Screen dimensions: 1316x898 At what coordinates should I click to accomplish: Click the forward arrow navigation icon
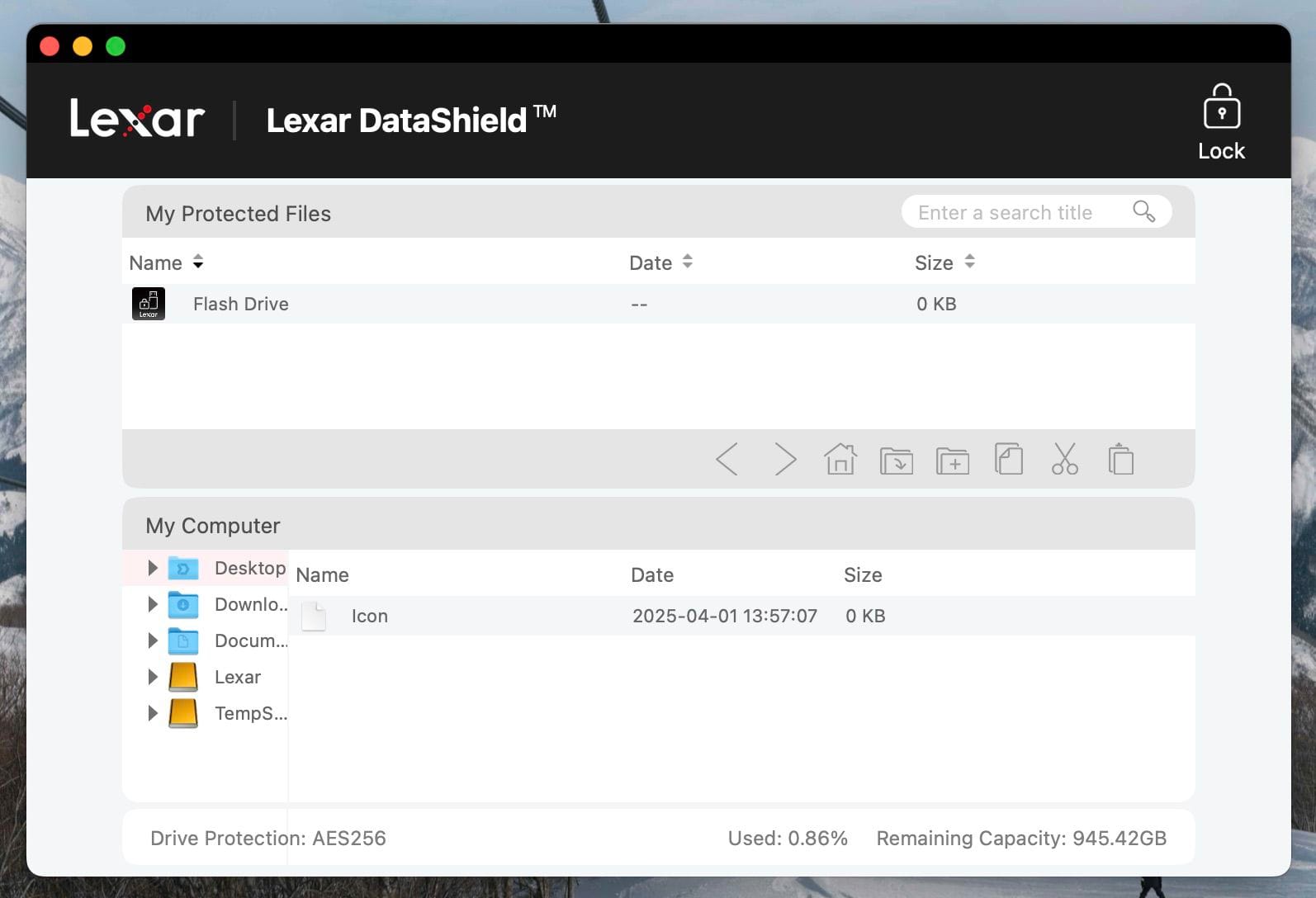tap(785, 459)
